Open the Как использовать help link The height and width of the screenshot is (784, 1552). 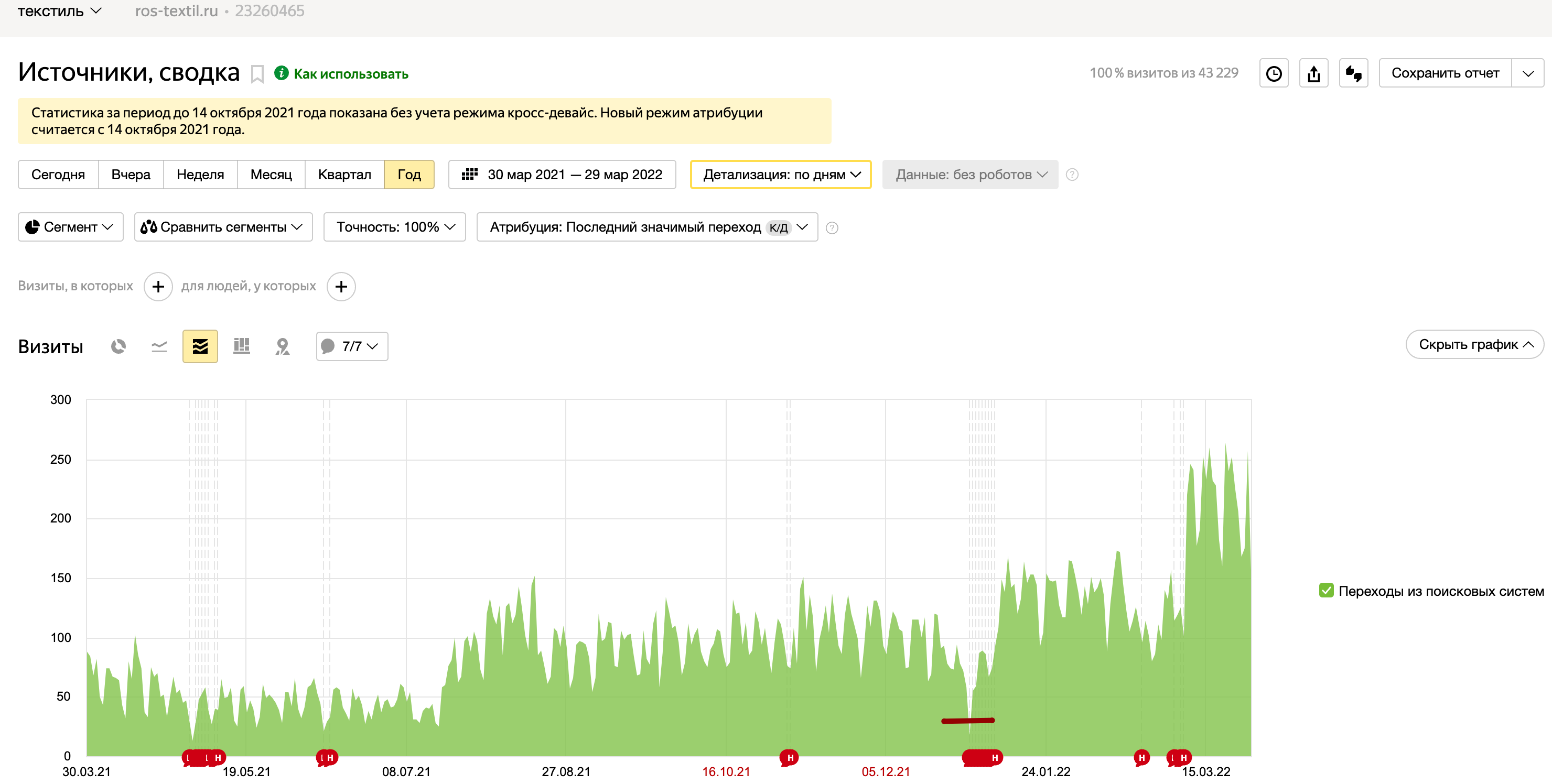tap(350, 74)
